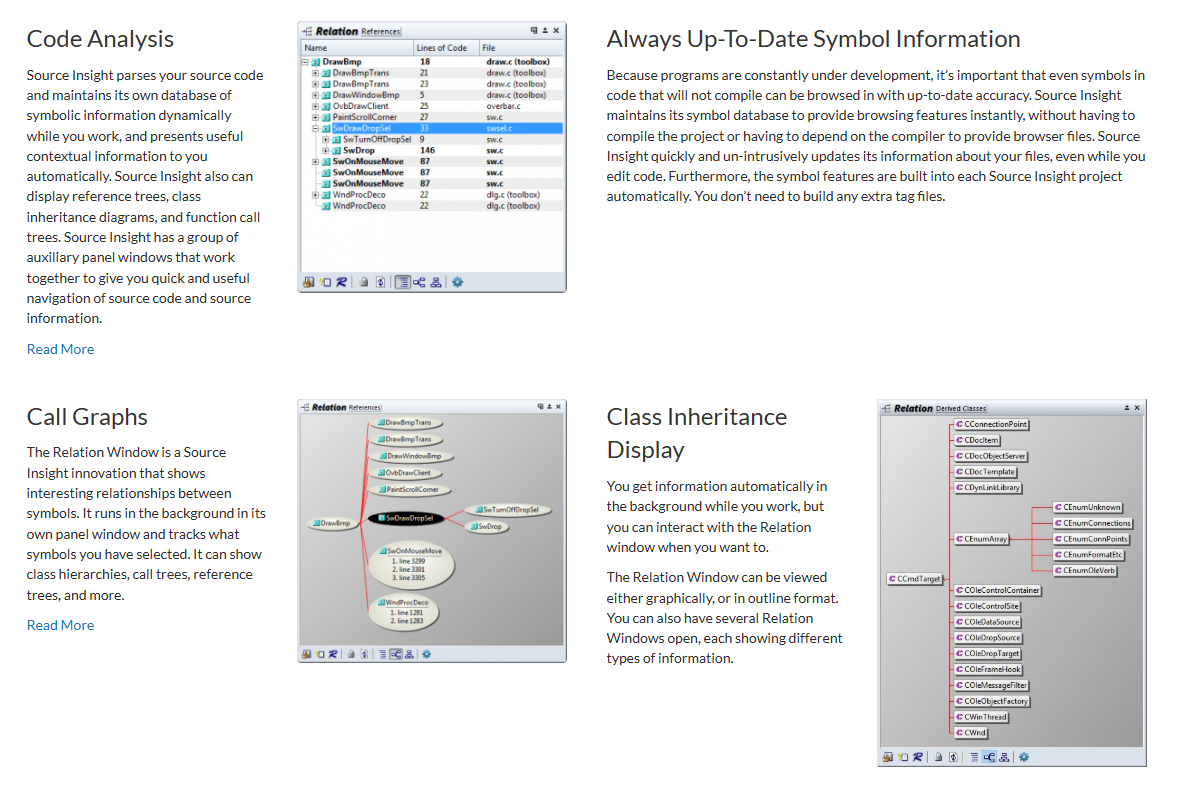
Task: Click the '146' lines value in SwDrop row
Action: click(427, 151)
